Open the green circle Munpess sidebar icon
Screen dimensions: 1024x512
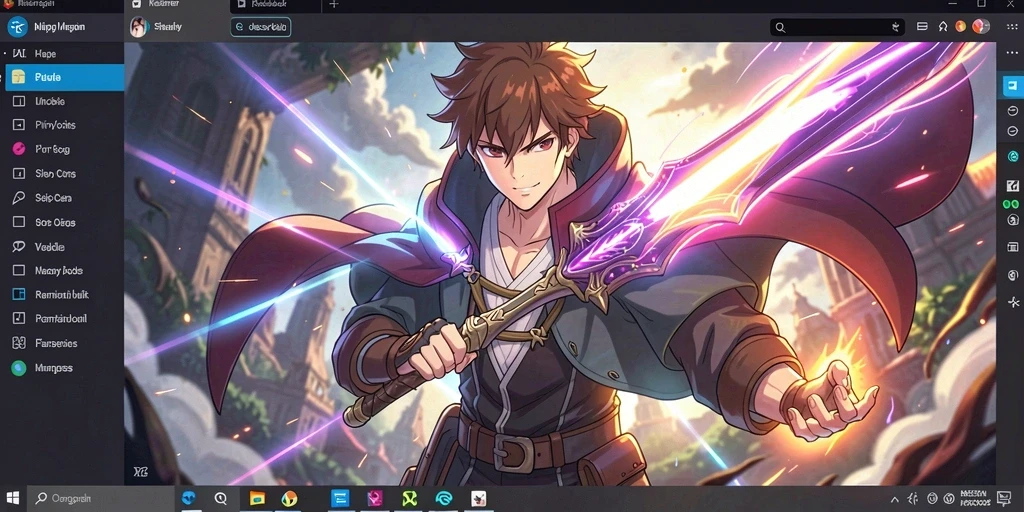(19, 368)
